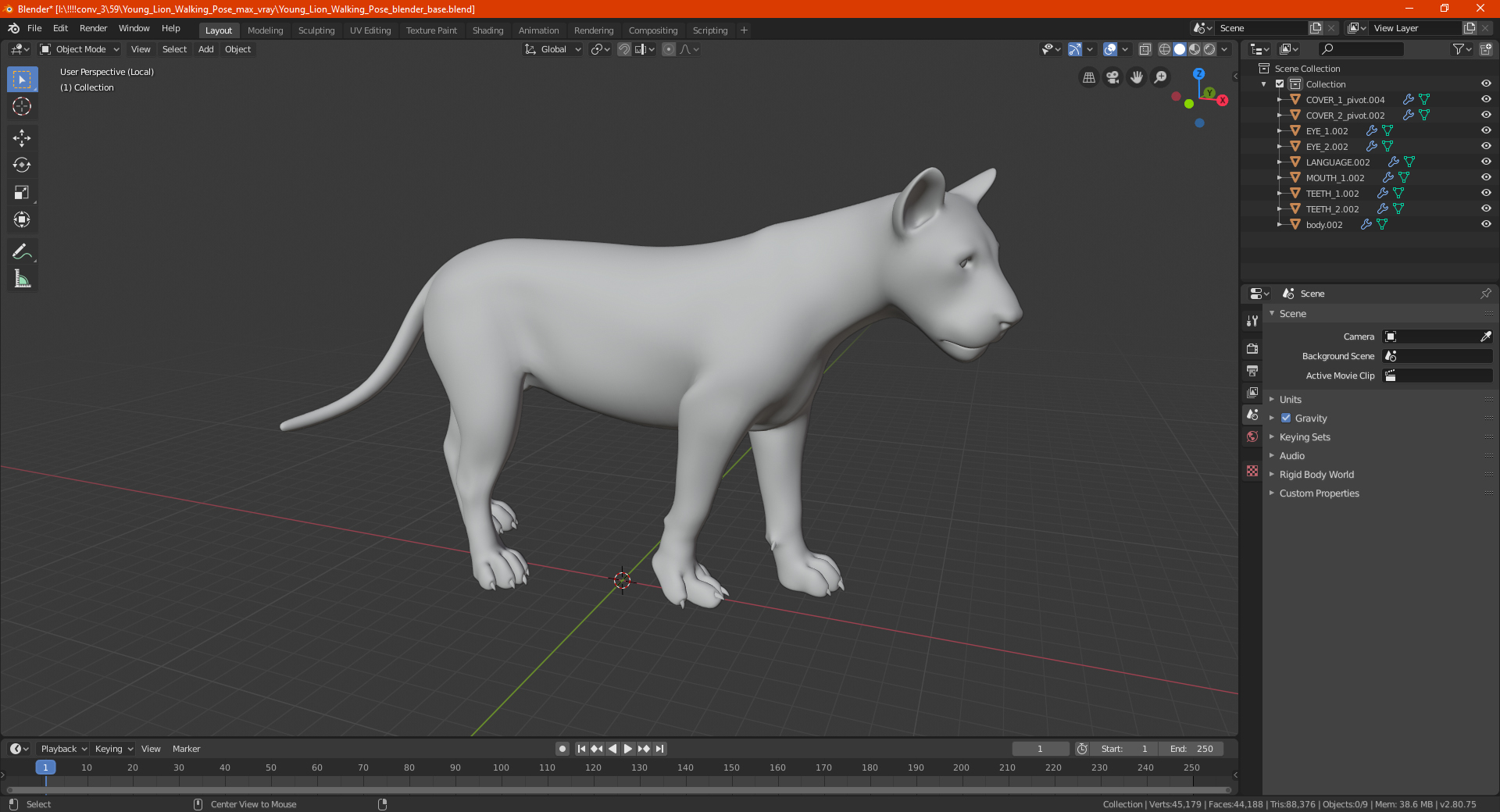Select wireframe viewport shading
The image size is (1500, 812).
[x=1165, y=49]
